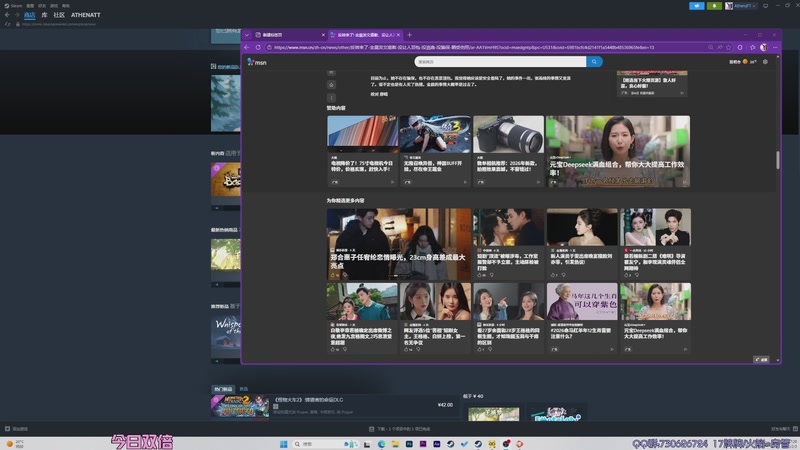Viewport: 800px width, 450px height.
Task: Favorite this page with star icon
Action: point(729,47)
